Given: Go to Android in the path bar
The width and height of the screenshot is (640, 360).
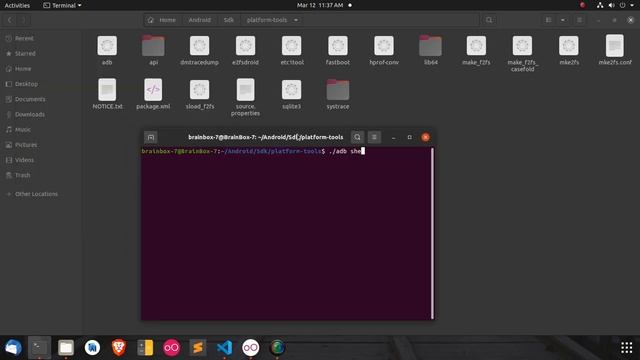Looking at the screenshot, I should (x=200, y=20).
